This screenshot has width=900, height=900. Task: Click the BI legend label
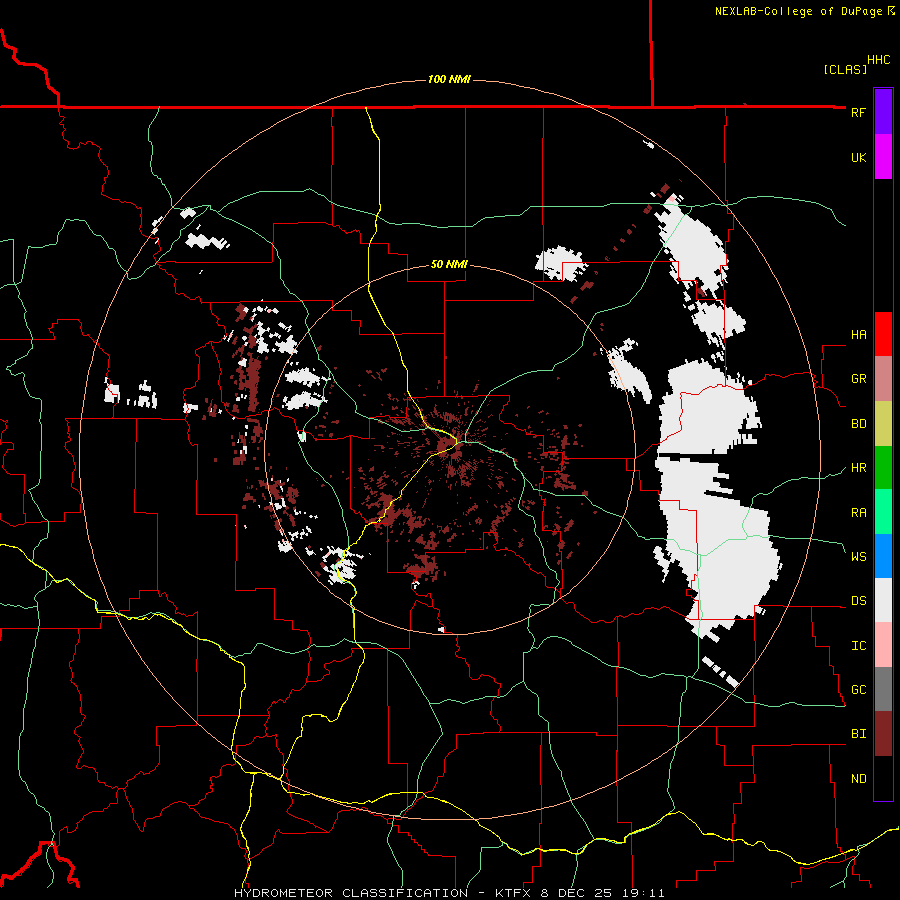(858, 734)
